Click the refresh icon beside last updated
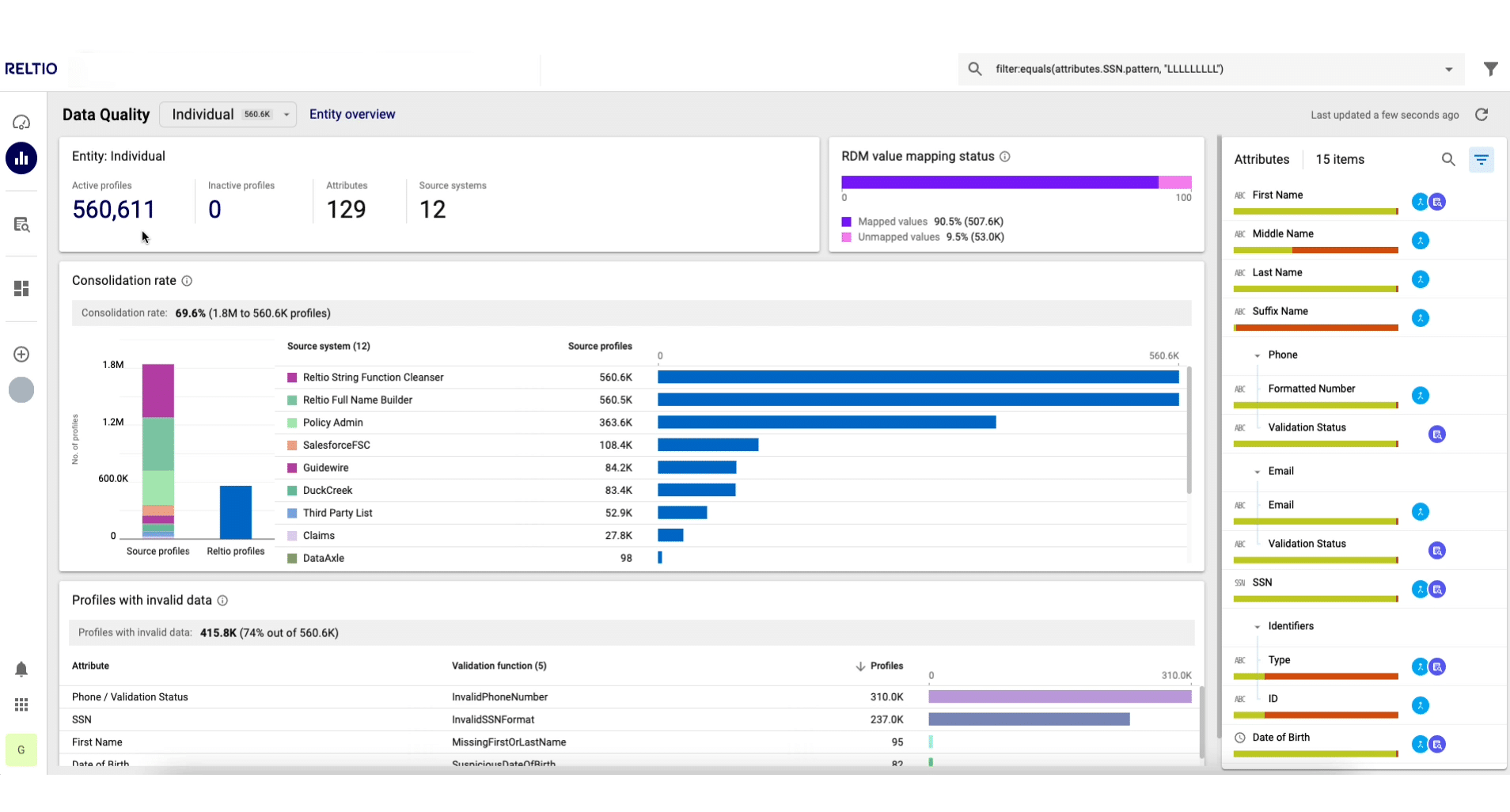Screen dimensions: 1510x812 1482,115
